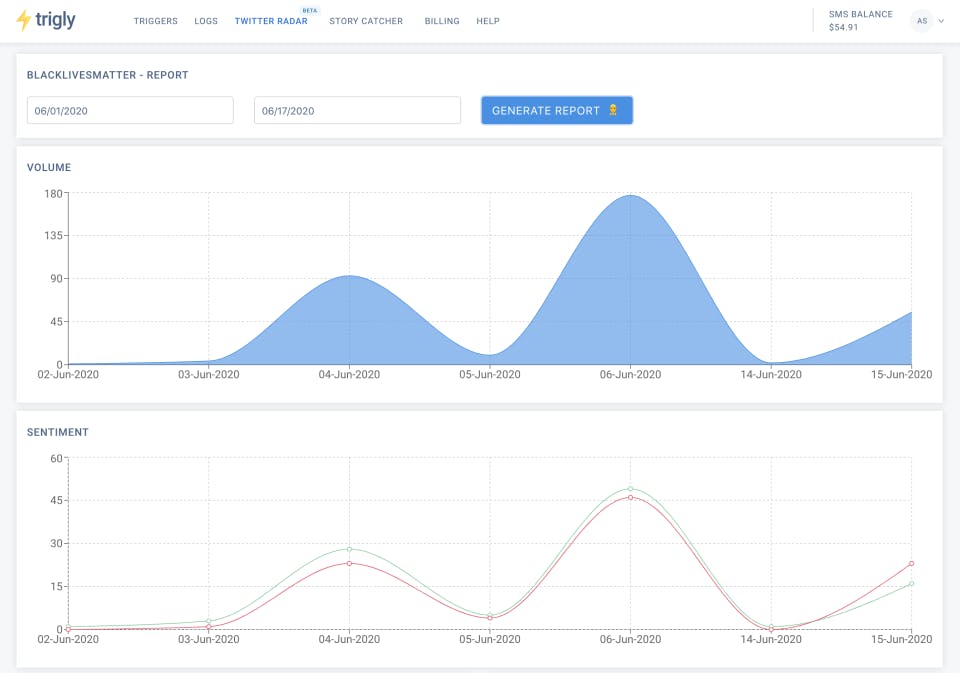
Task: Select green sentiment point at 03-Jun-2020
Action: click(209, 621)
